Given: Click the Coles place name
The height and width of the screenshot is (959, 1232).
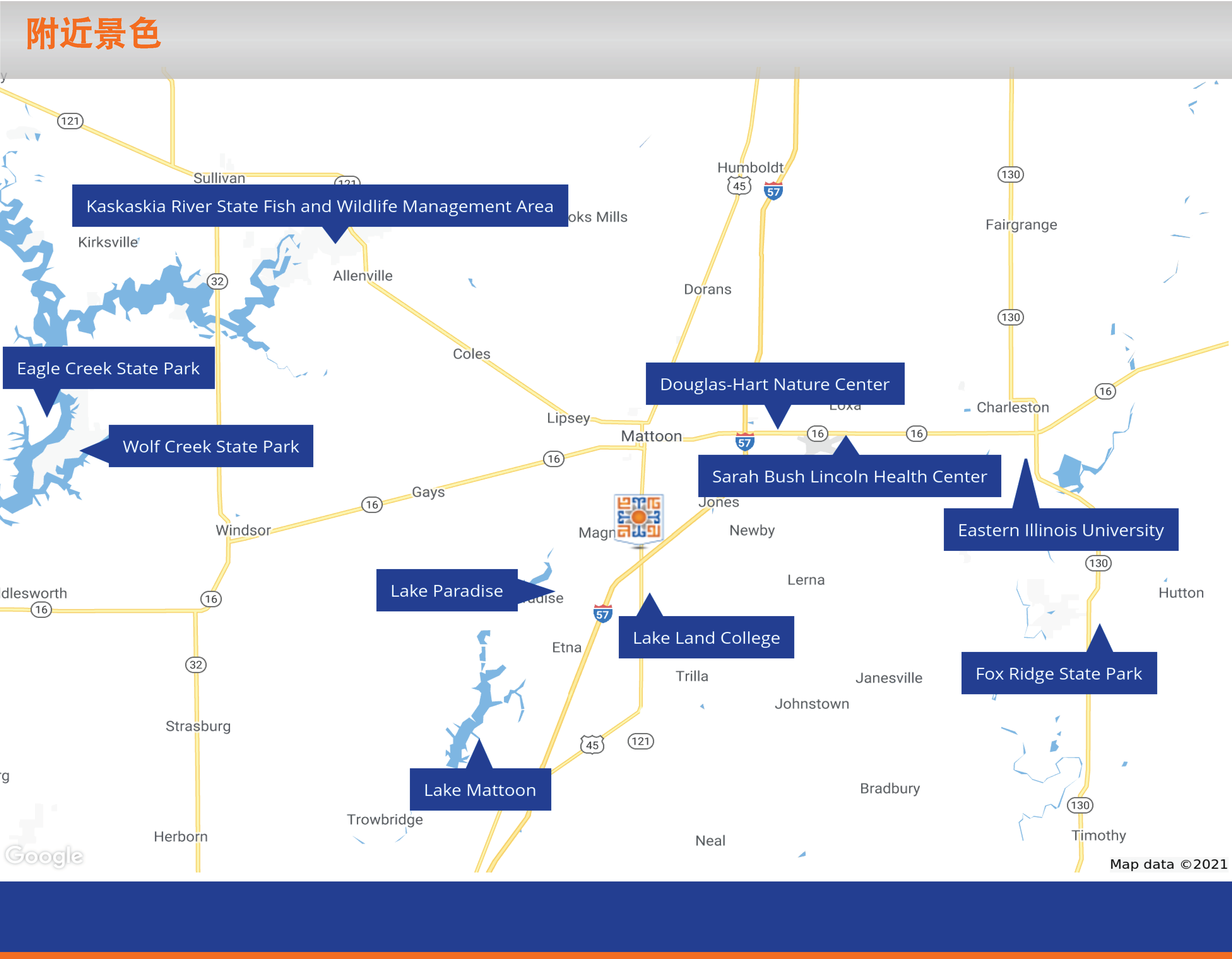Looking at the screenshot, I should pos(472,354).
